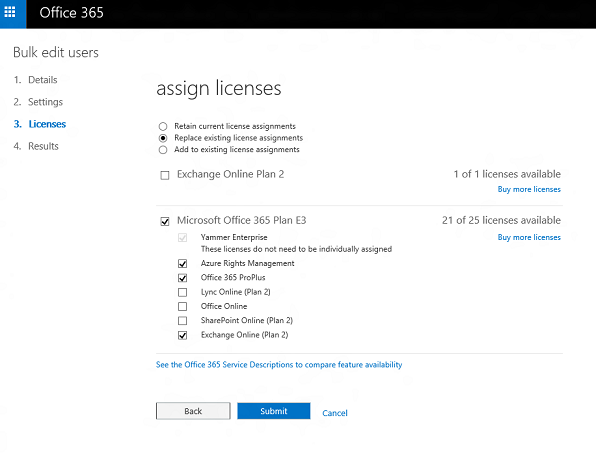Click the greyed Yammer Enterprise checkbox
Image resolution: width=596 pixels, height=461 pixels.
[x=182, y=238]
